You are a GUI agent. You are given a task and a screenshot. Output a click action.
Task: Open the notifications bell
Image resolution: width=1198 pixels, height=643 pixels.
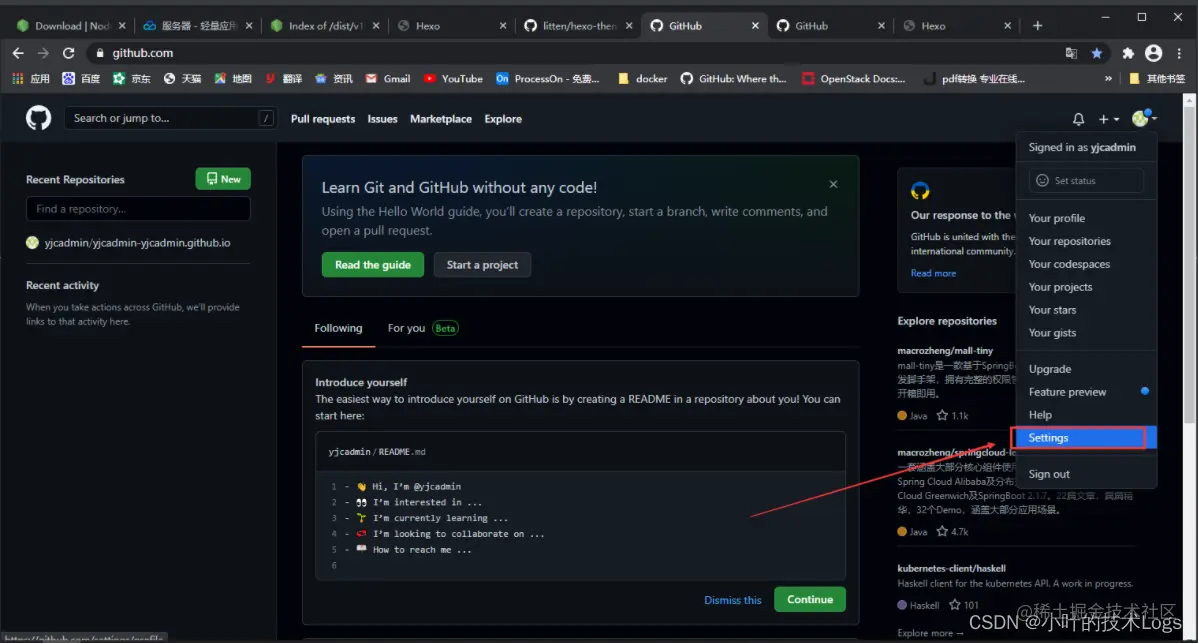pyautogui.click(x=1078, y=119)
